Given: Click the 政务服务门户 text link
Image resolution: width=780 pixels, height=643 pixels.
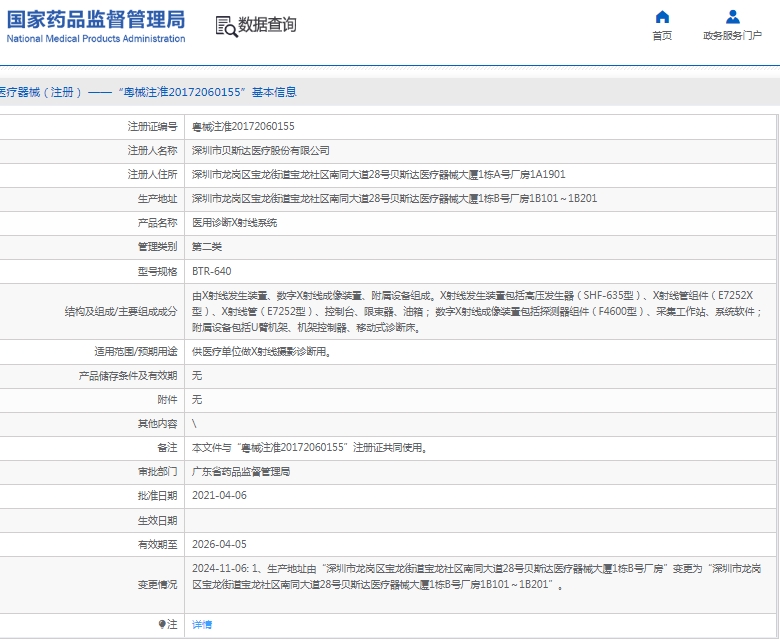Looking at the screenshot, I should click(x=732, y=35).
